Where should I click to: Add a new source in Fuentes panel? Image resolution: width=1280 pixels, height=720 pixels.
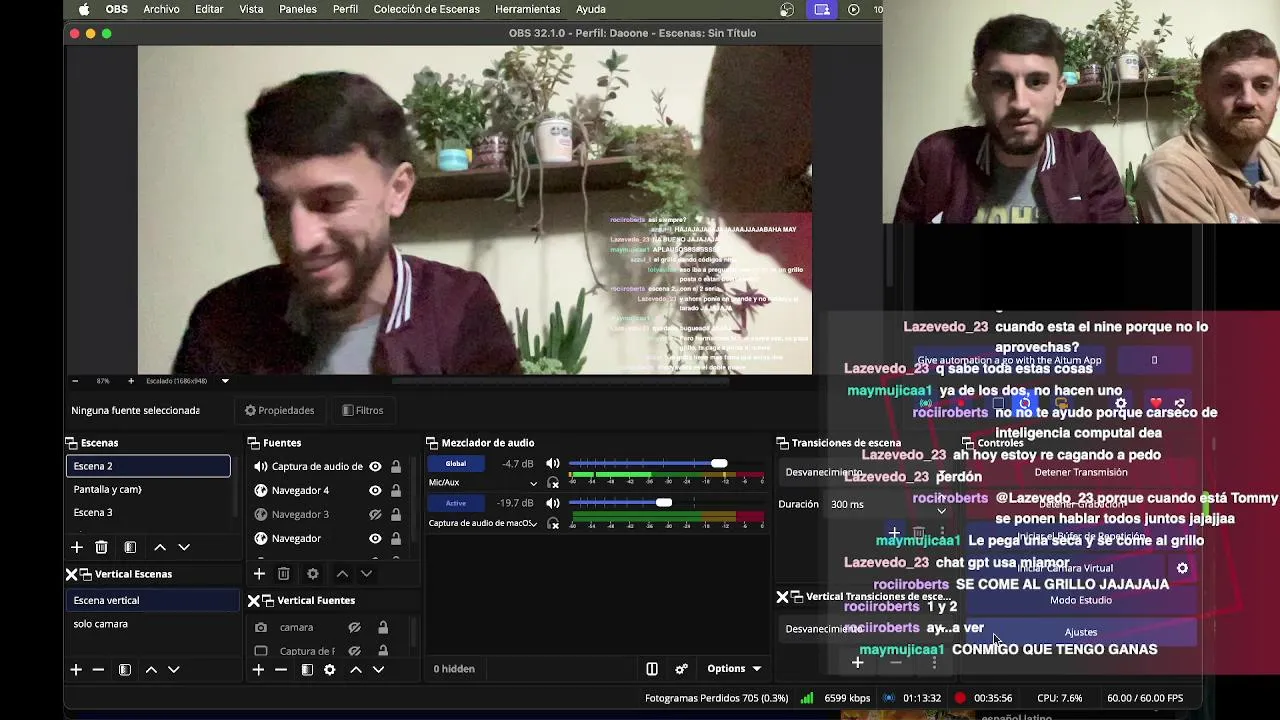259,573
